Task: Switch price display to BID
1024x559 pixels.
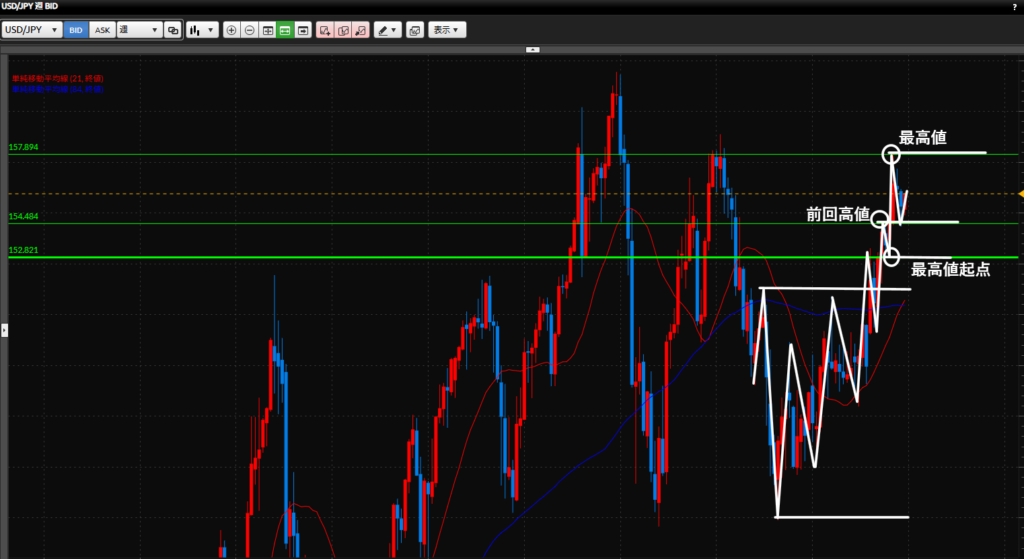Action: (76, 30)
